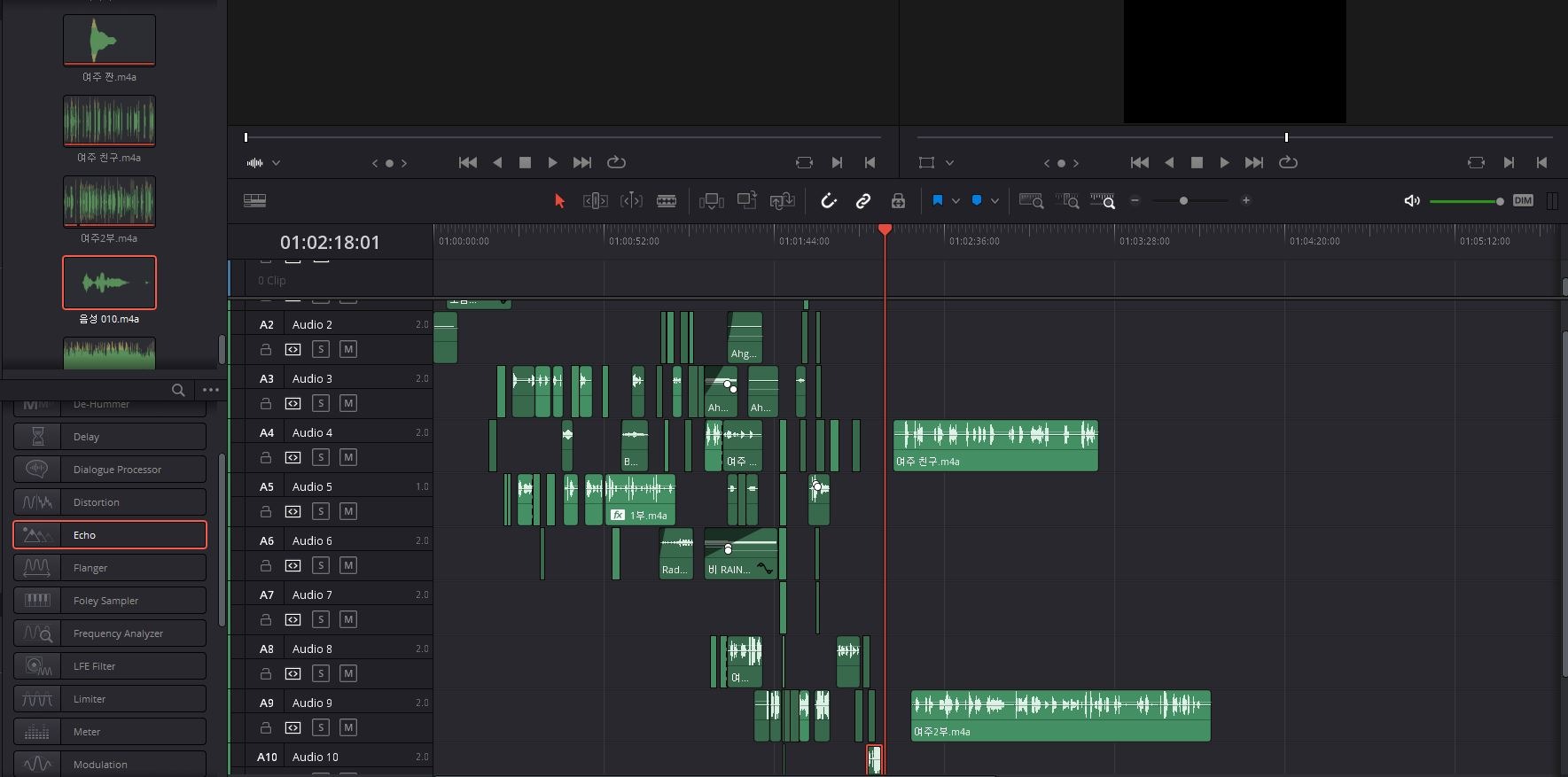Select the Blade Edit Mode tool

click(667, 201)
